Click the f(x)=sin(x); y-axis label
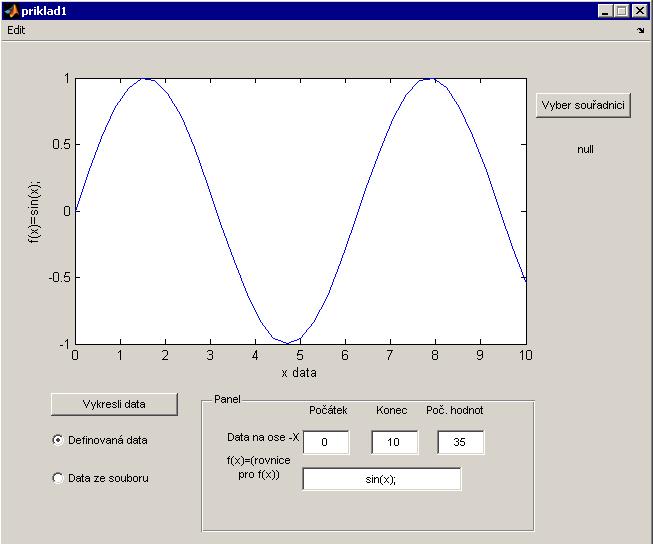 coord(35,212)
